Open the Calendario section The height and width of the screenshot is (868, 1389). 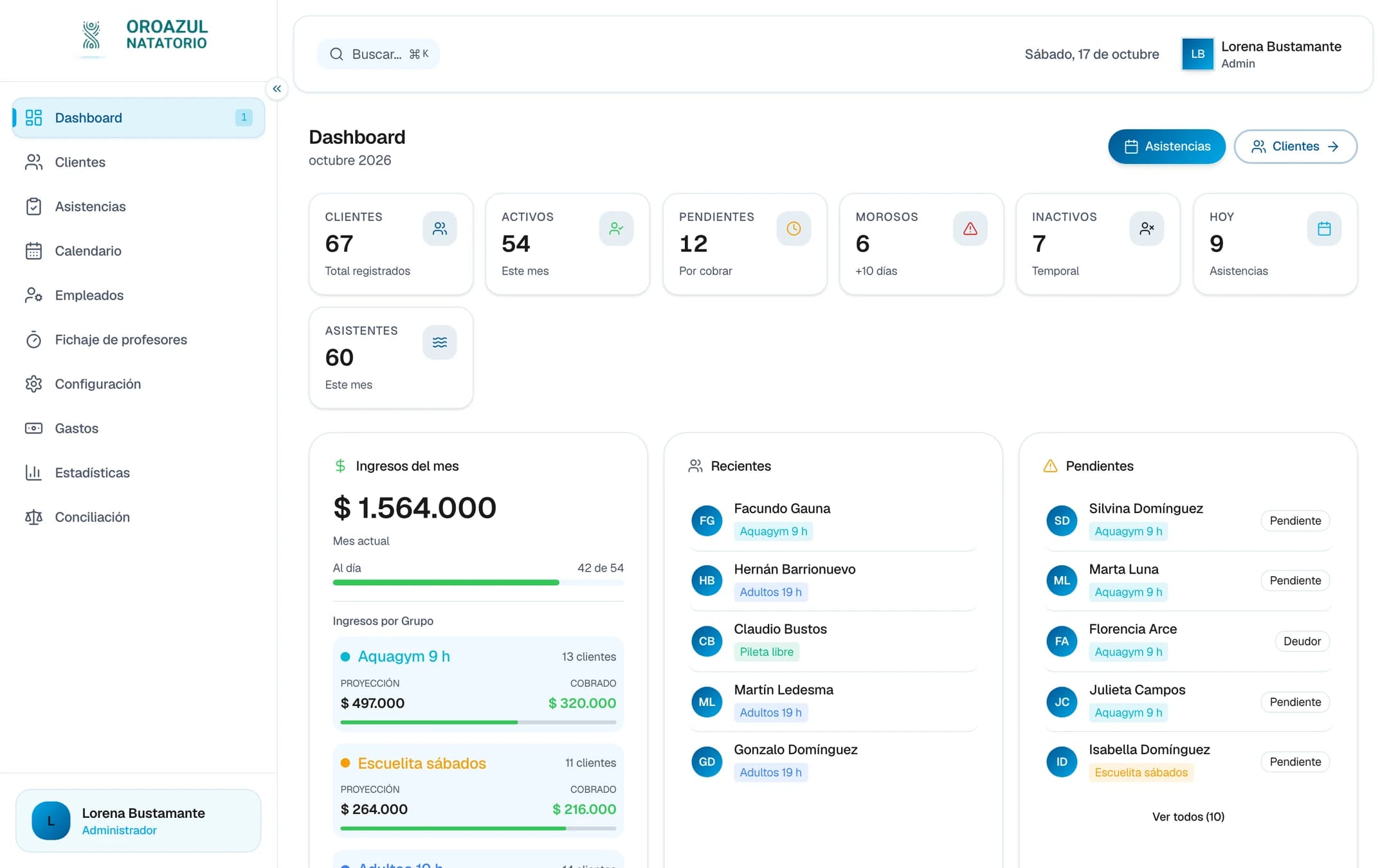[138, 251]
